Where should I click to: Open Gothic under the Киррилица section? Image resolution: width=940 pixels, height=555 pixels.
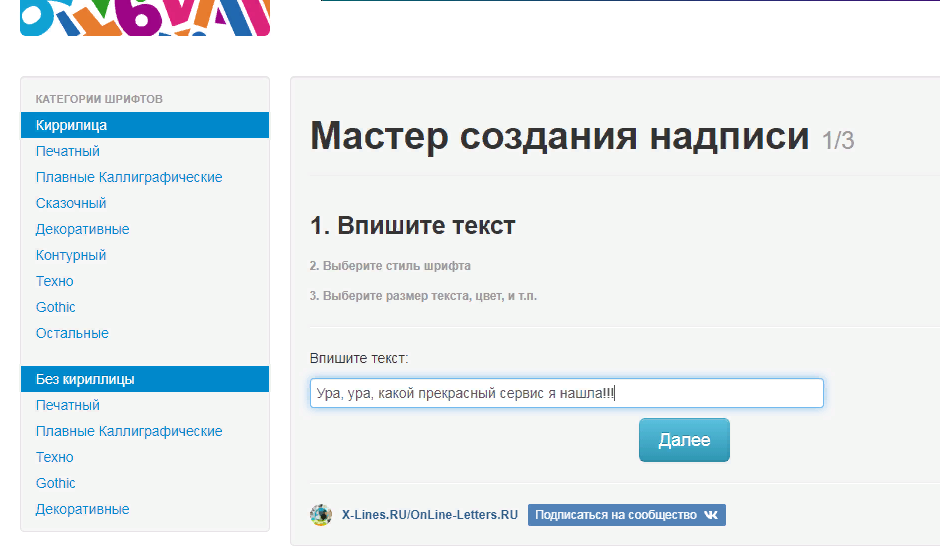pyautogui.click(x=56, y=307)
